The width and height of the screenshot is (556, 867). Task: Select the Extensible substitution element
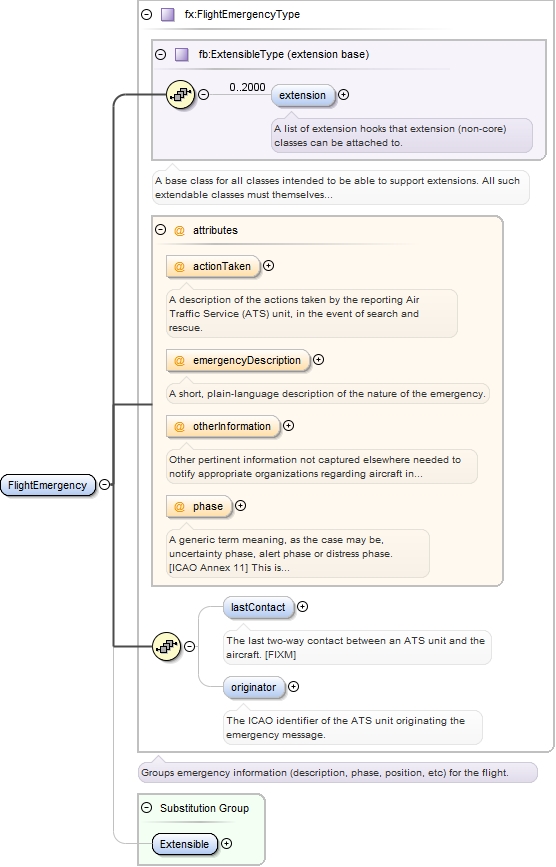tap(185, 844)
